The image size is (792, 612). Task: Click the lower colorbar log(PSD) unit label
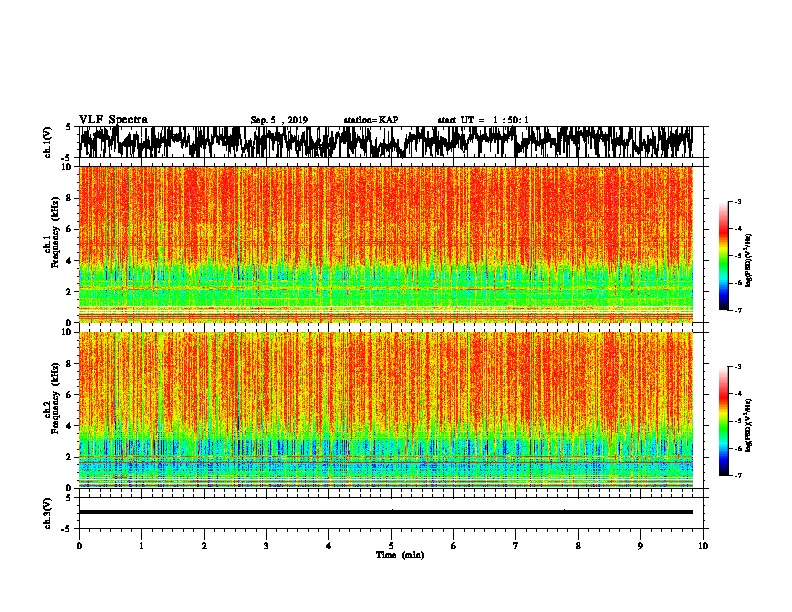[x=749, y=425]
